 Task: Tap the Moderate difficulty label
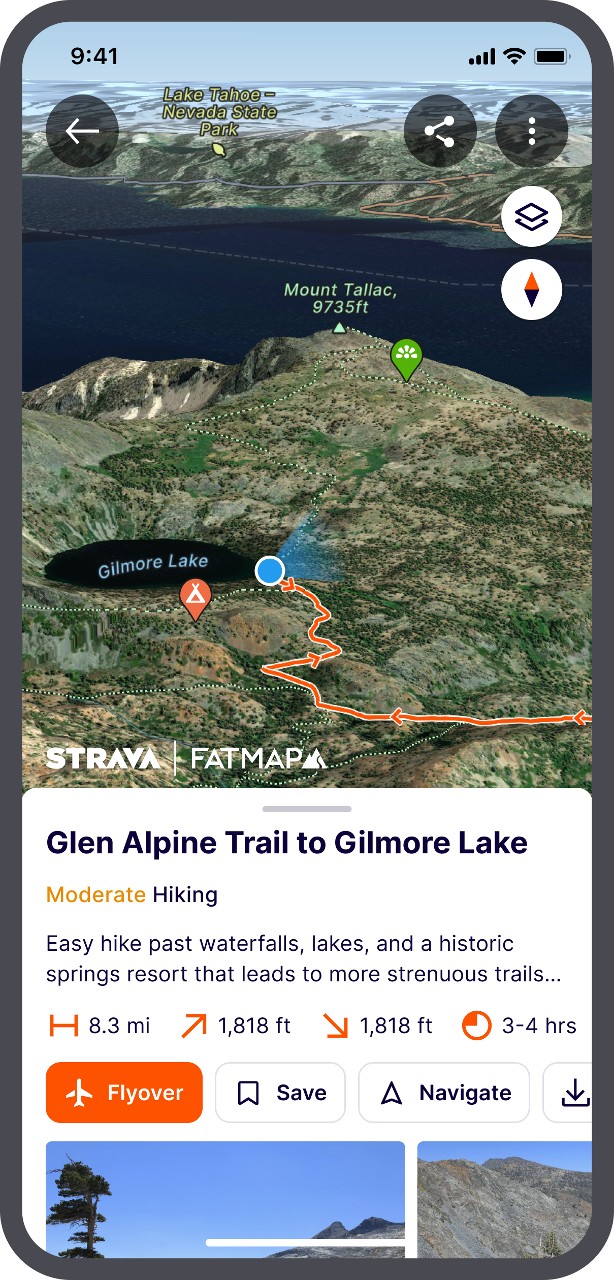(96, 894)
